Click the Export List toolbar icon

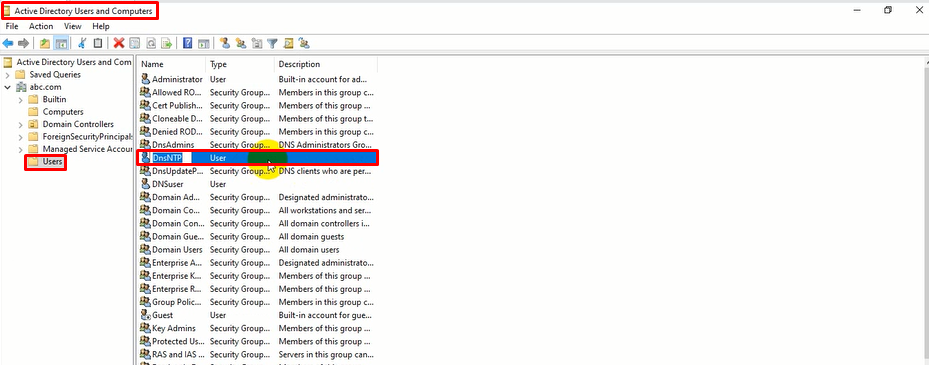[166, 43]
